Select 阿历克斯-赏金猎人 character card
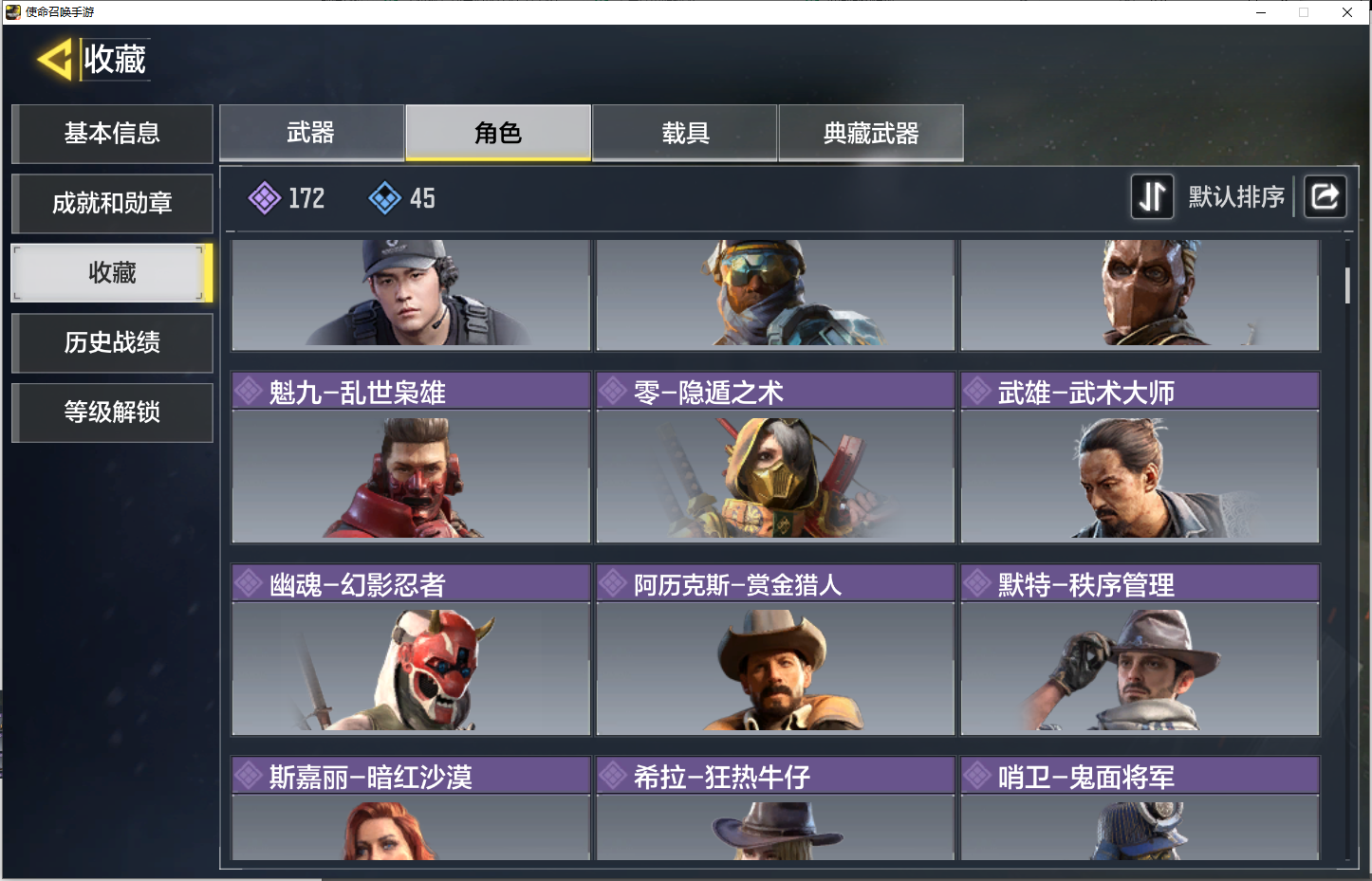This screenshot has height=881, width=1372. 775,650
